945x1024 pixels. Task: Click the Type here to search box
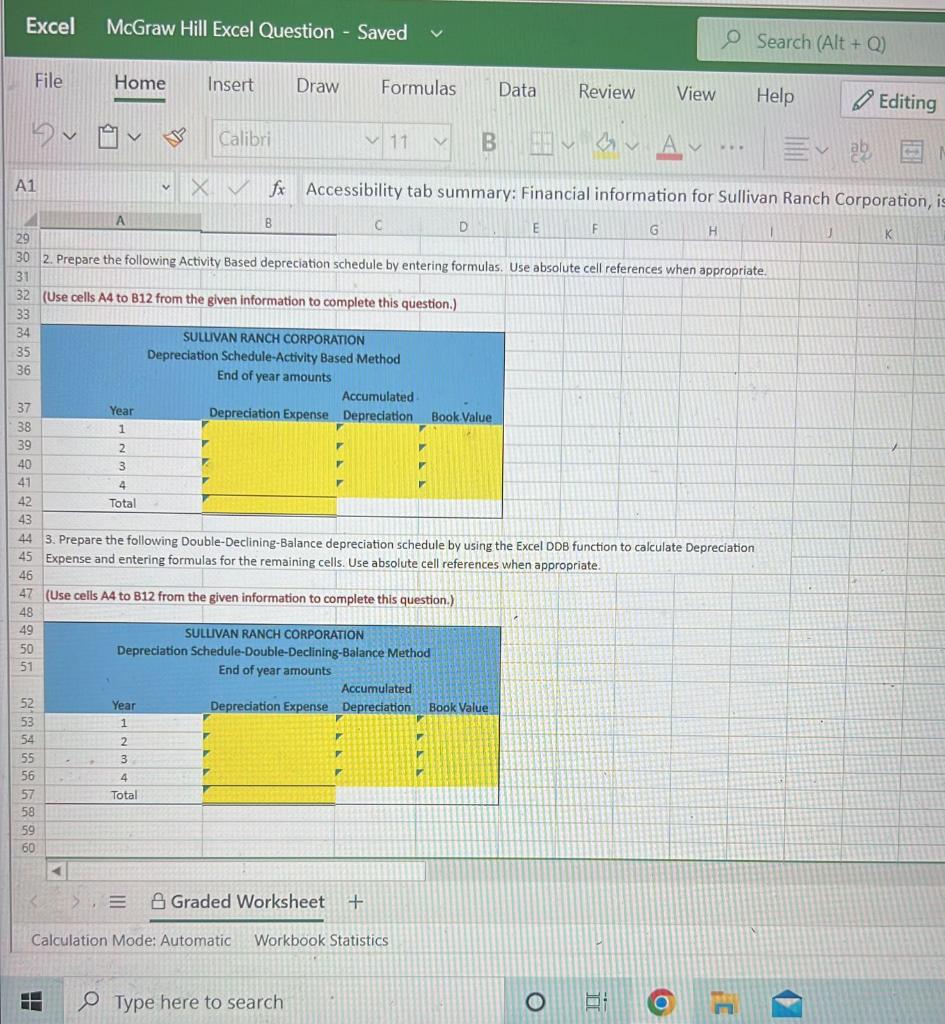pos(284,1001)
